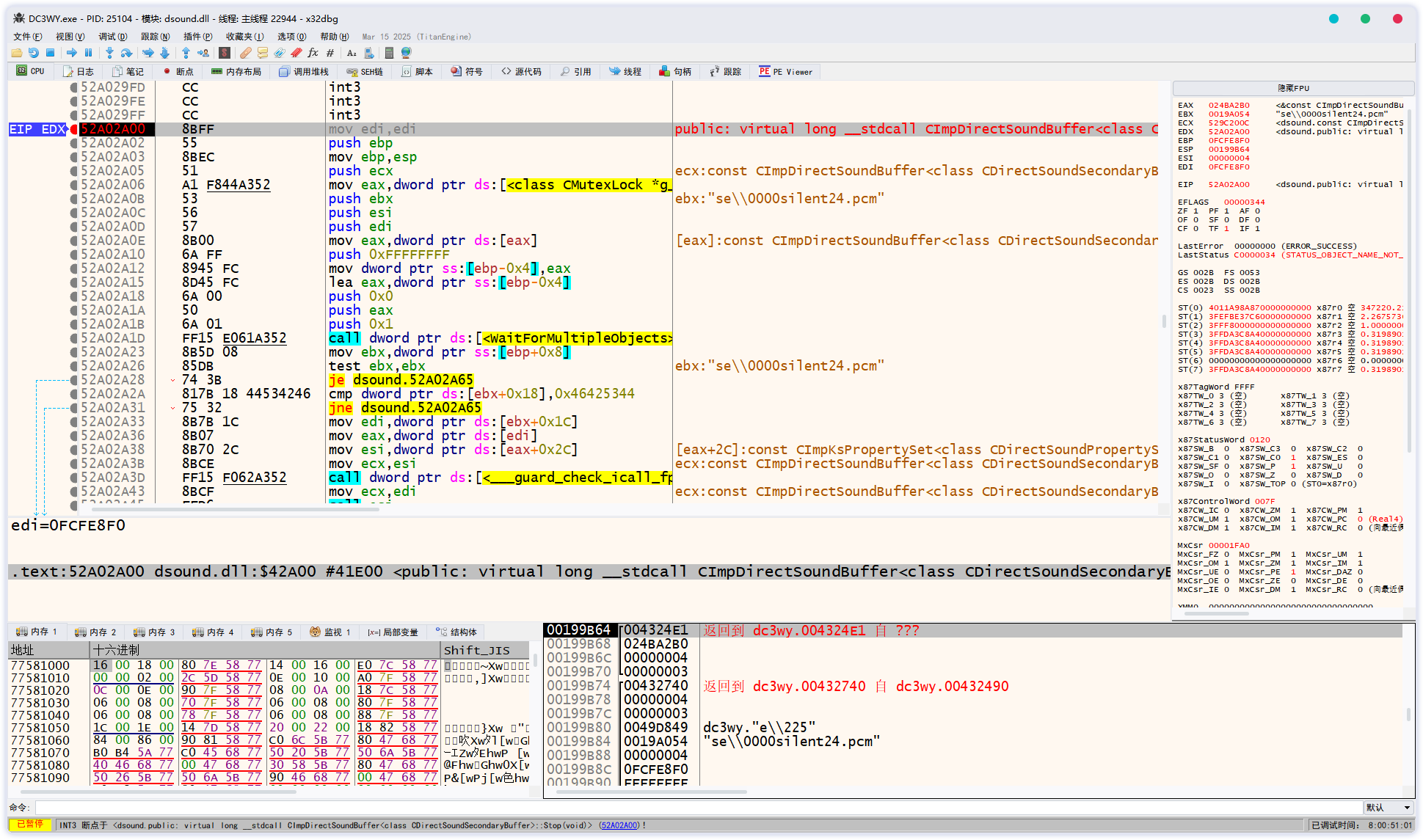Open the Scylla 'S' plugin icon
This screenshot has height=840, width=1423.
[225, 53]
